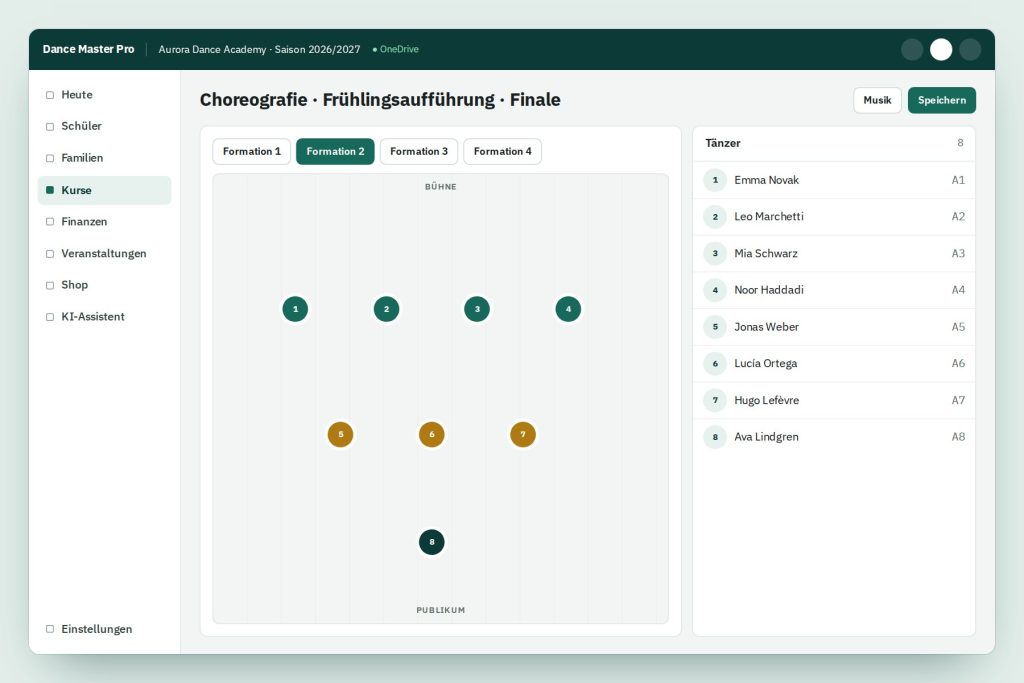Click the Musik button
The height and width of the screenshot is (683, 1024).
877,100
